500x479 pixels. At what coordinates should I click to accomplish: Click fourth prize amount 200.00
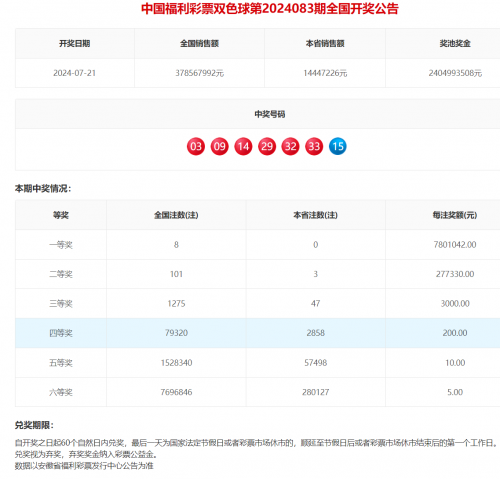click(x=455, y=333)
